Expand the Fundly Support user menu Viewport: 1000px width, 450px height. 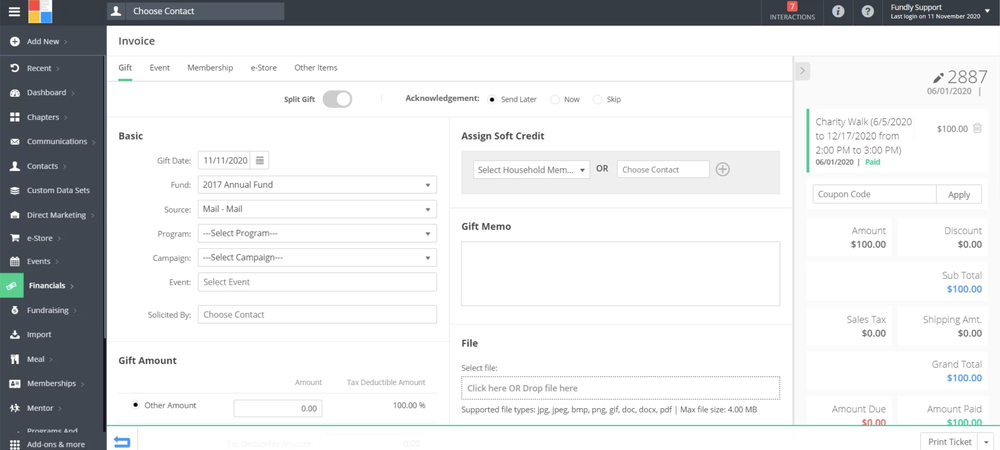tap(987, 12)
